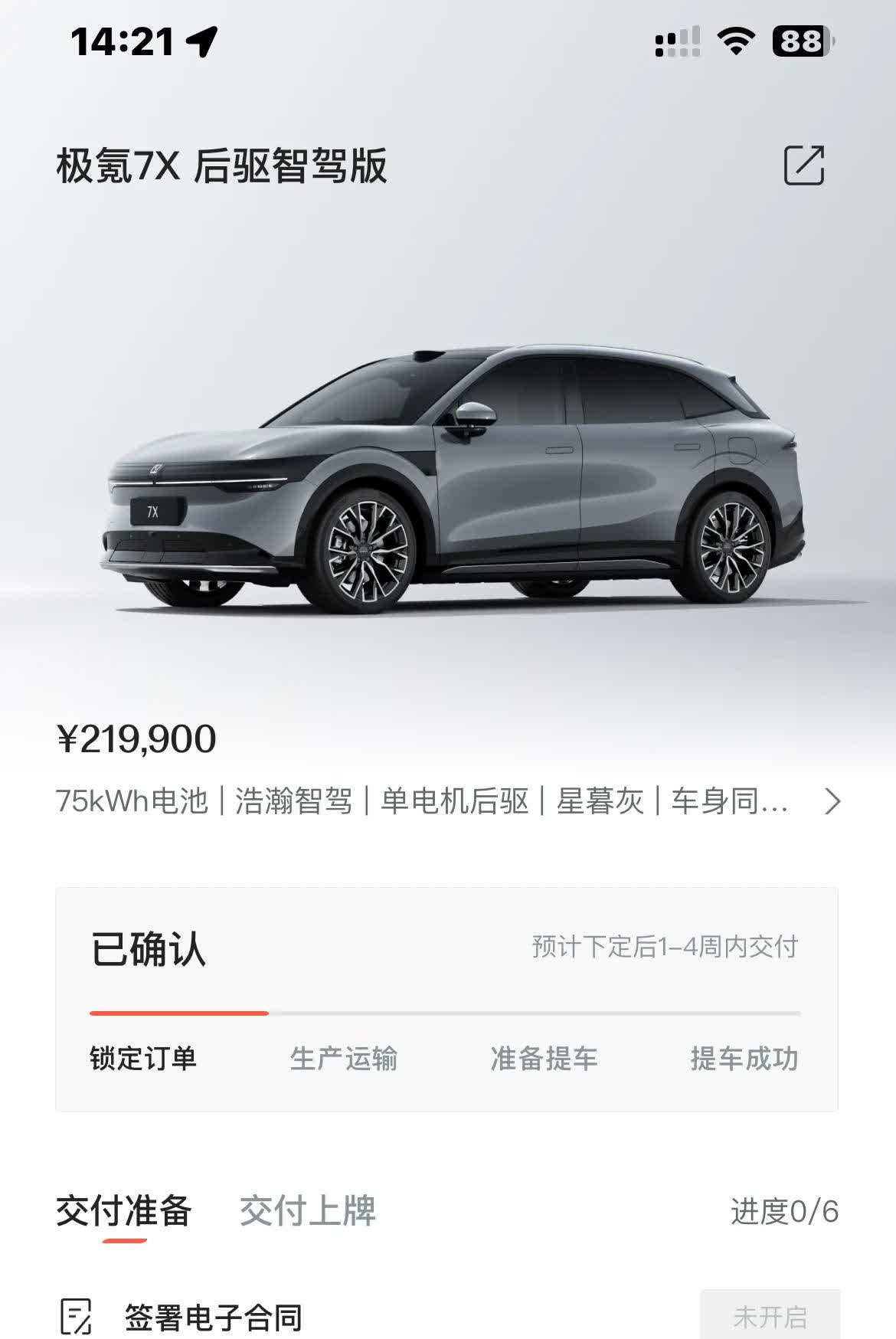Select the 交付准备 tab

coord(123,1211)
